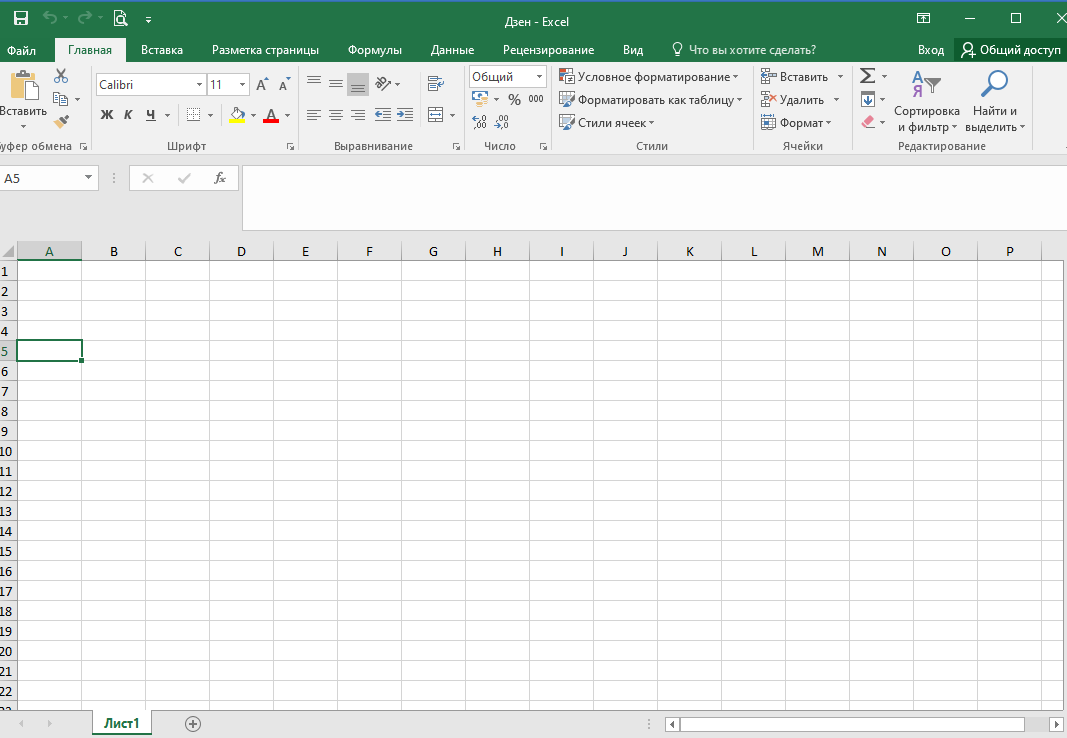Open Найти и выделить menu
Screen dimensions: 1067x738
(995, 102)
